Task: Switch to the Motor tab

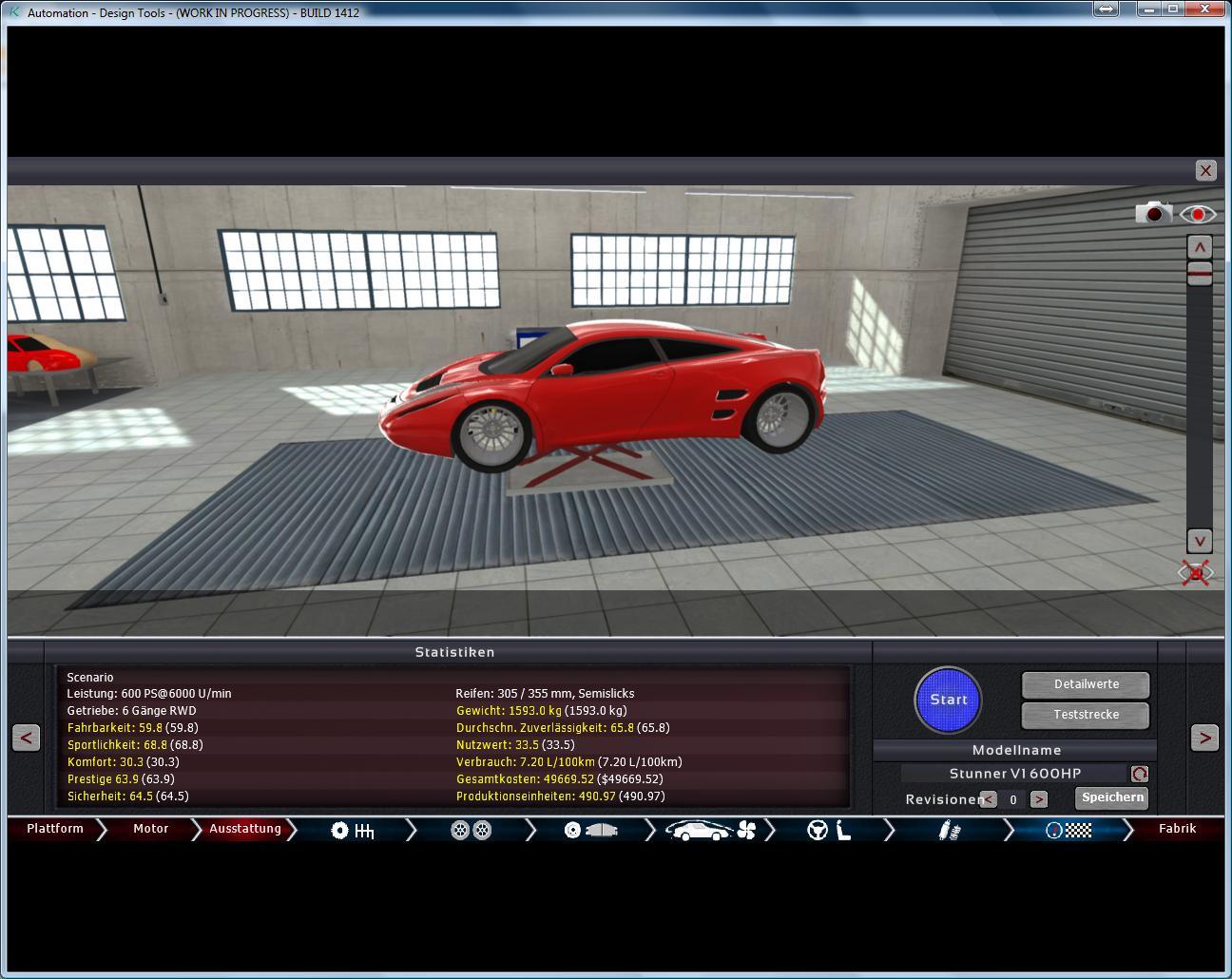Action: pos(150,829)
